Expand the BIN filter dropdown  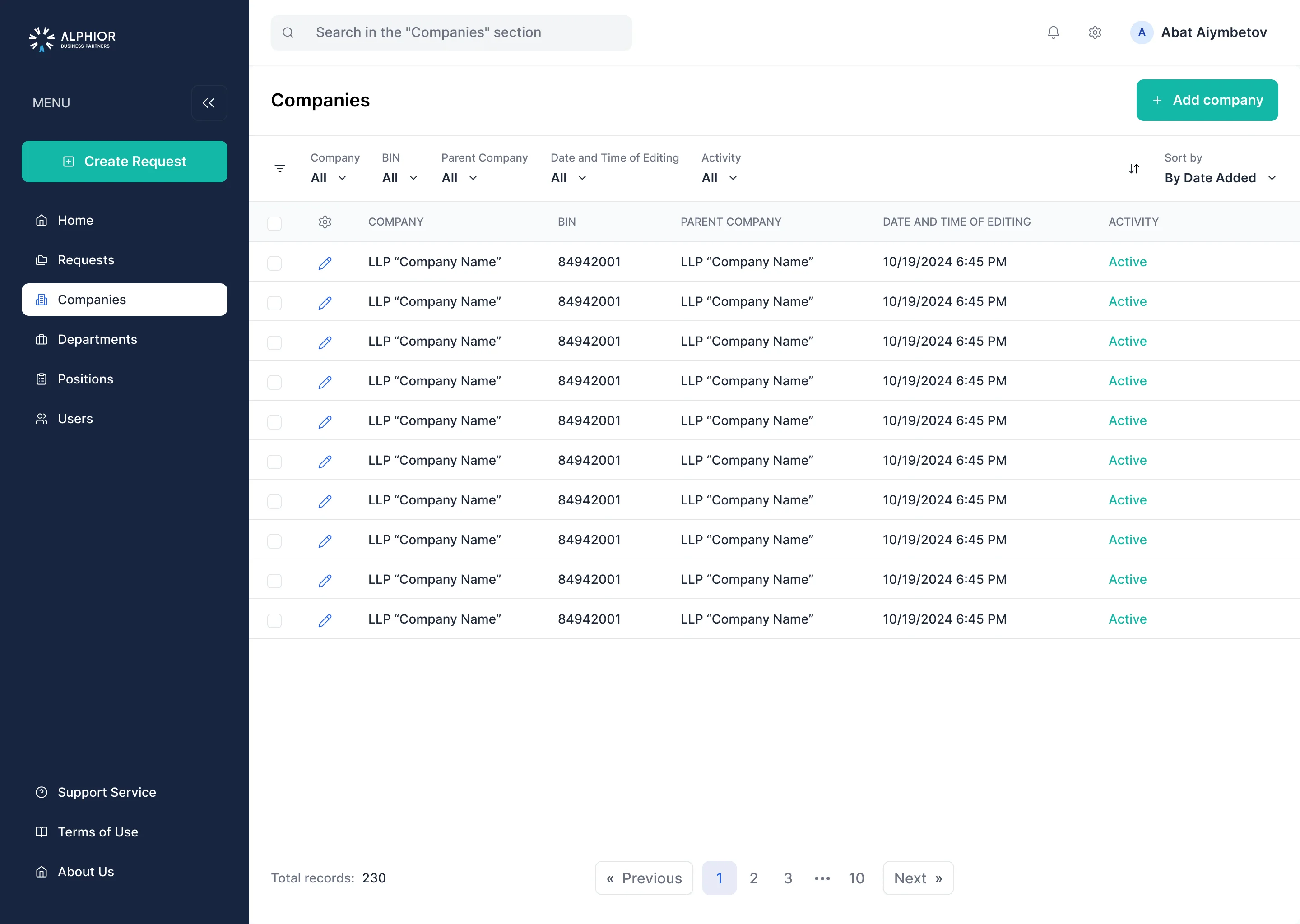[x=400, y=178]
